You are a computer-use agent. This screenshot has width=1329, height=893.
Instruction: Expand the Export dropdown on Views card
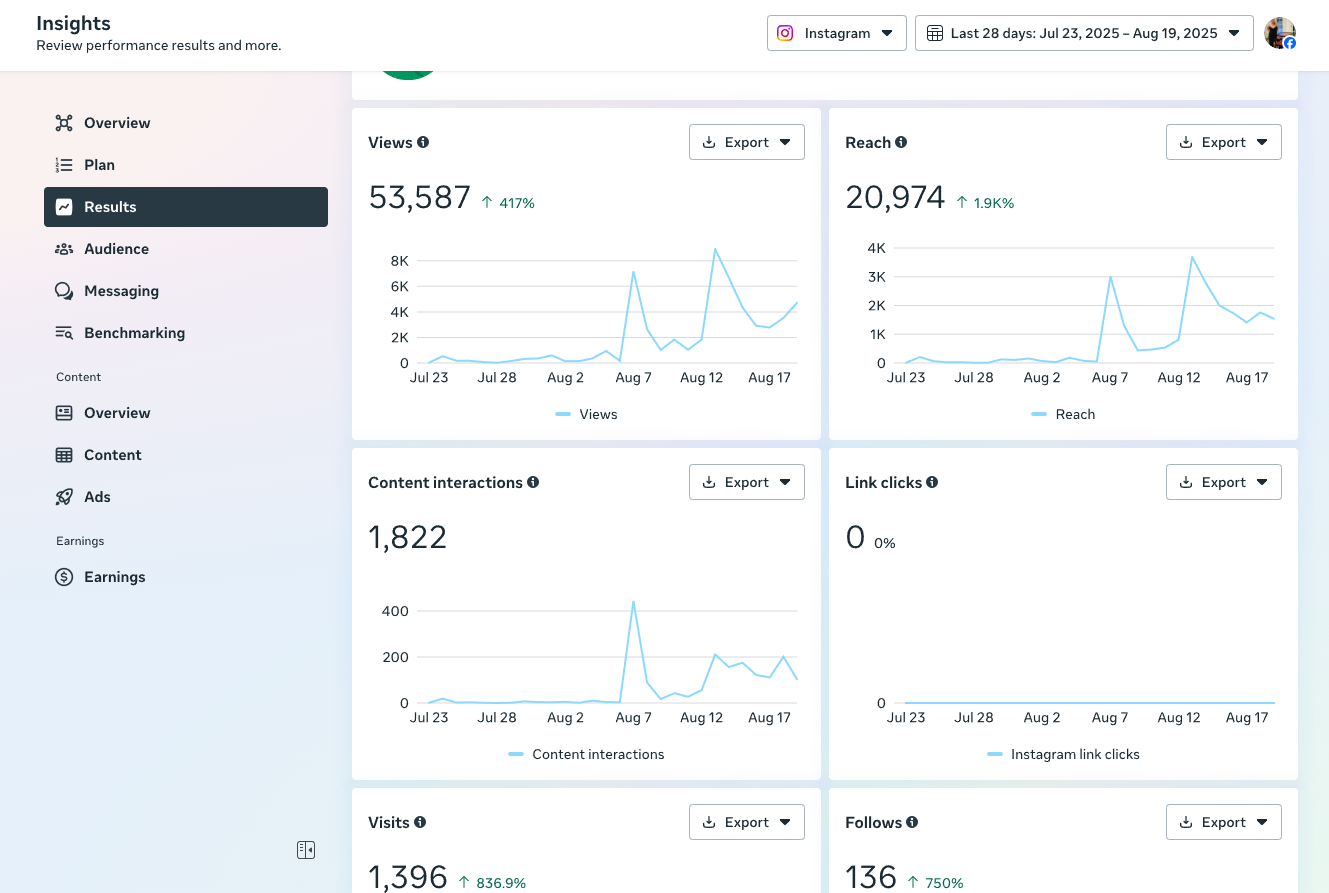(746, 142)
